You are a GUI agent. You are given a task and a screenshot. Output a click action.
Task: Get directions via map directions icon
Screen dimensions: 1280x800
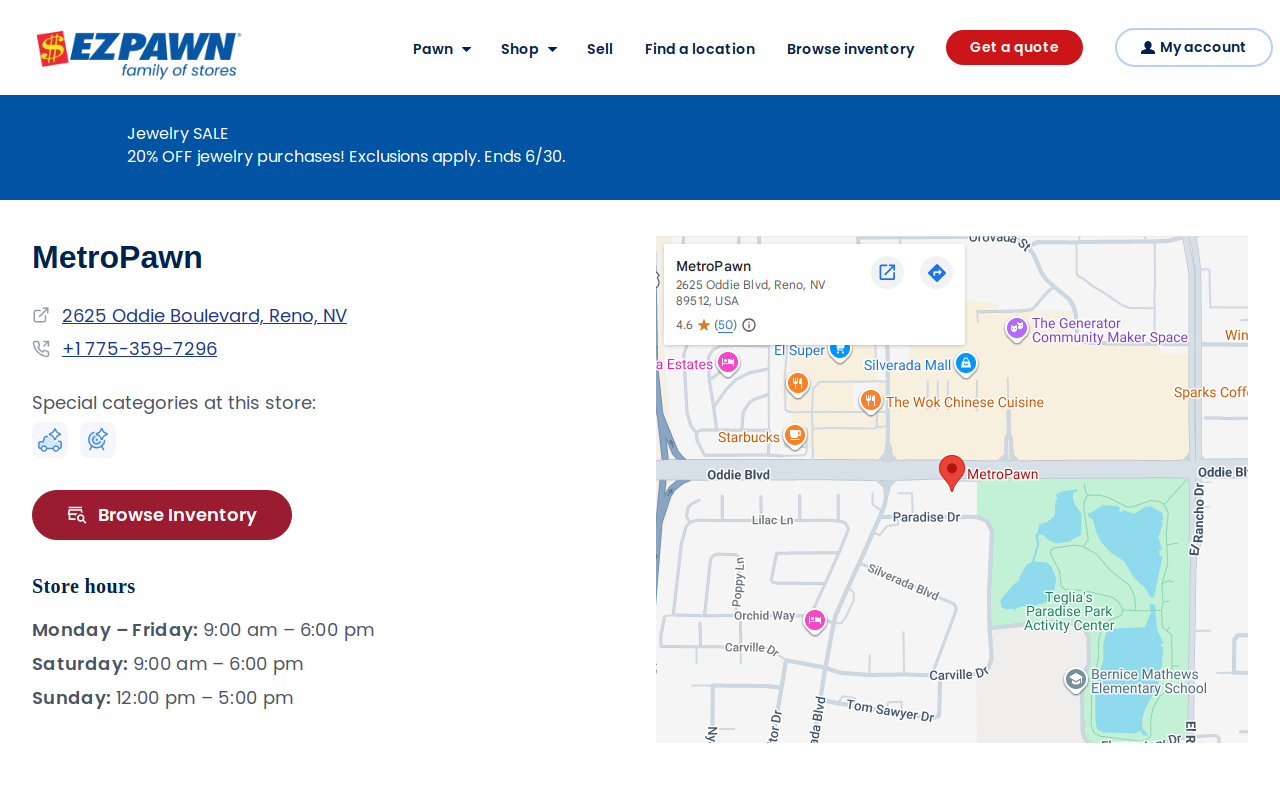pos(936,272)
